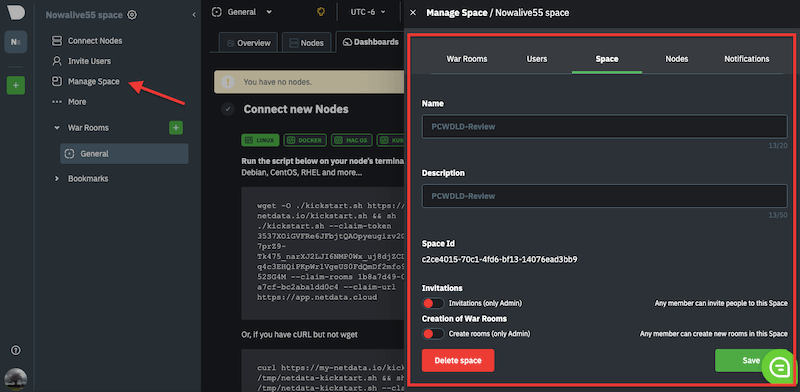Open Invite Users in sidebar
Image resolution: width=800 pixels, height=392 pixels.
[82, 61]
